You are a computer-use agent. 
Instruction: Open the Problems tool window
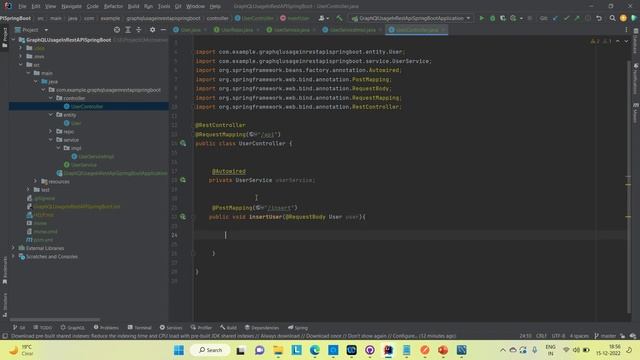106,327
